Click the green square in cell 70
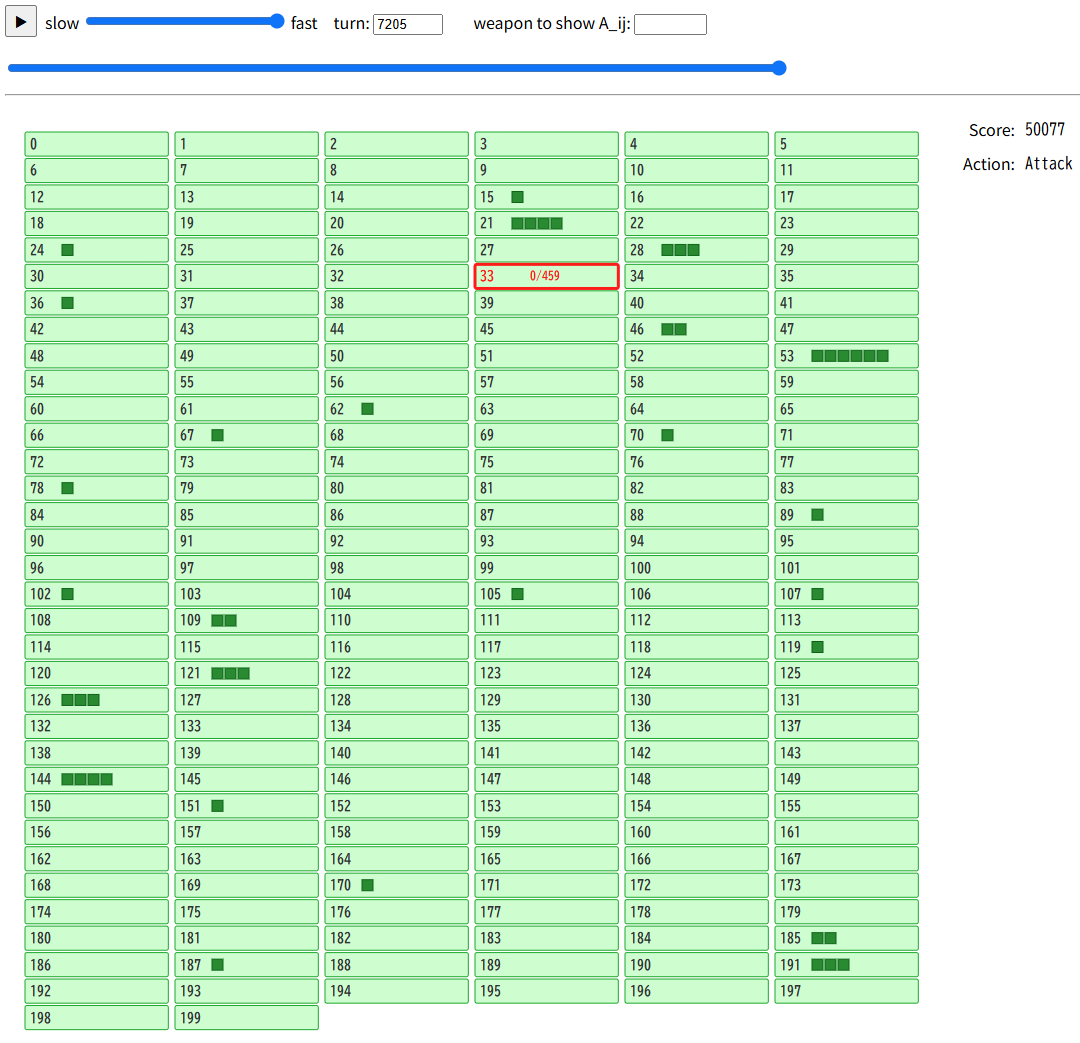The width and height of the screenshot is (1080, 1043). point(667,435)
